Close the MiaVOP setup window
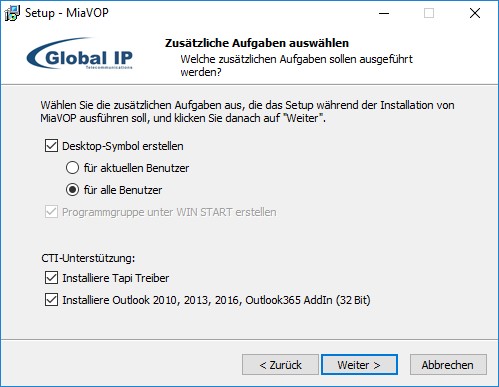Screen dimensions: 499x387 (x=475, y=13)
